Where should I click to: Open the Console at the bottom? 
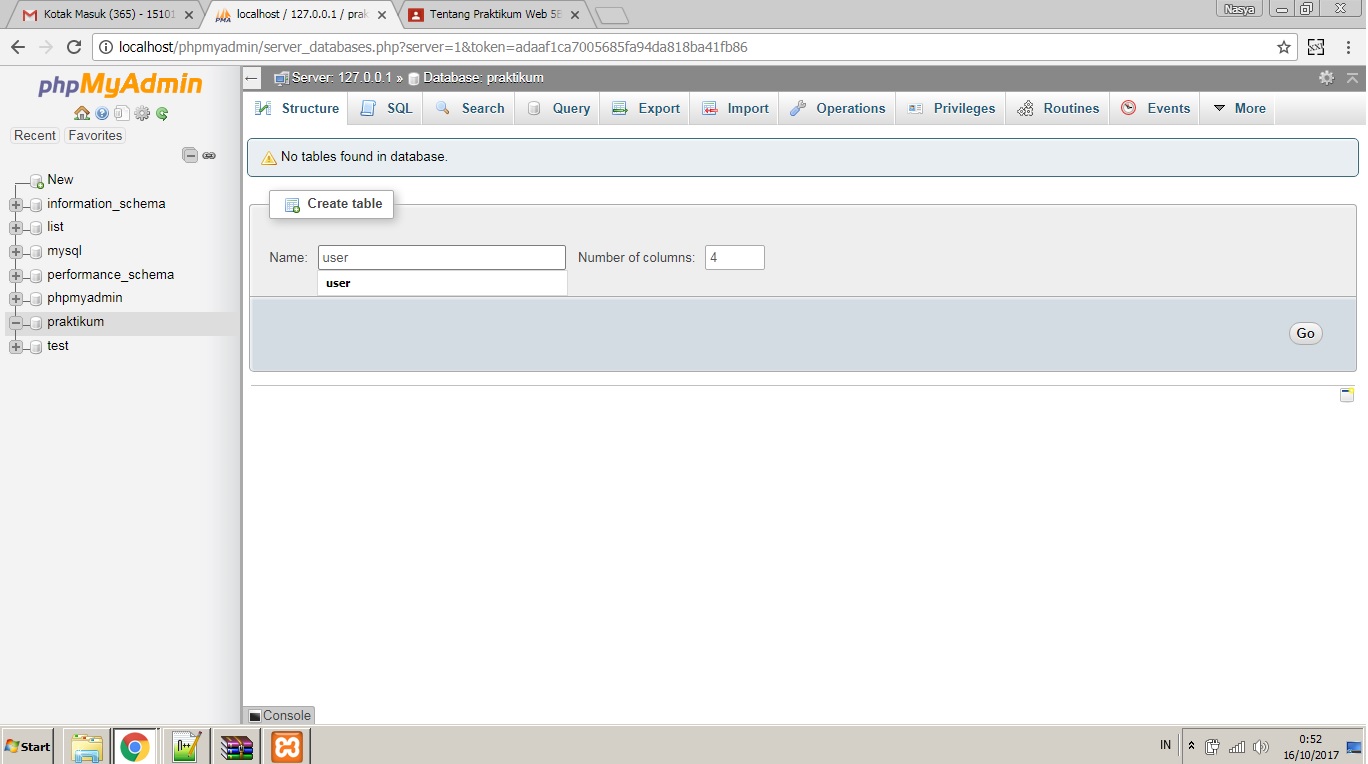(x=279, y=715)
